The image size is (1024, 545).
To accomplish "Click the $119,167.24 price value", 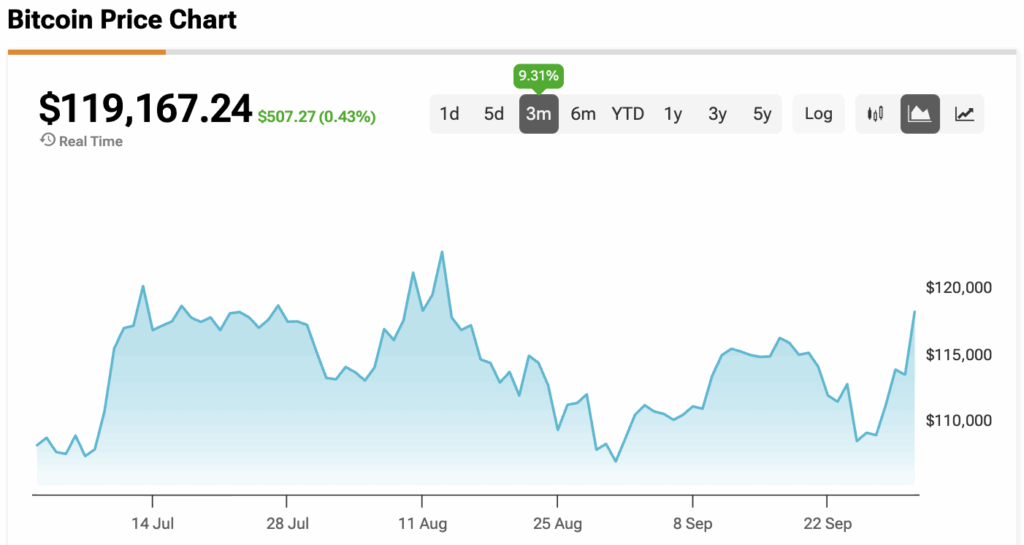I will (x=145, y=108).
